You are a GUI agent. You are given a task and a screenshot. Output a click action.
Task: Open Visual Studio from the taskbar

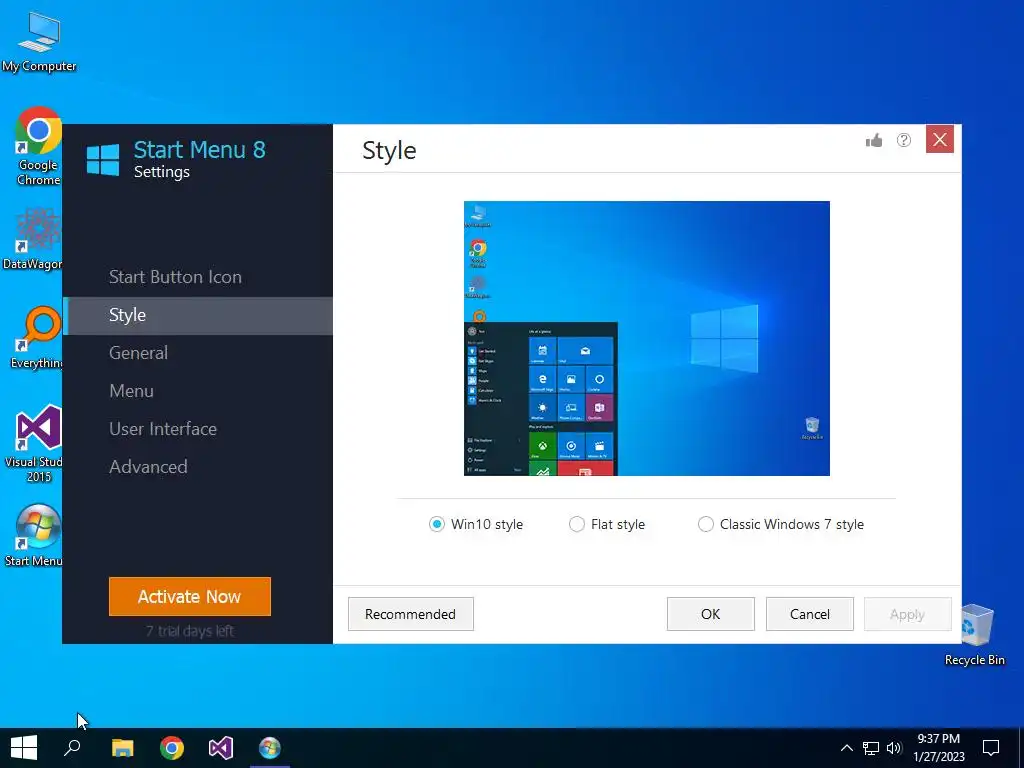click(221, 748)
